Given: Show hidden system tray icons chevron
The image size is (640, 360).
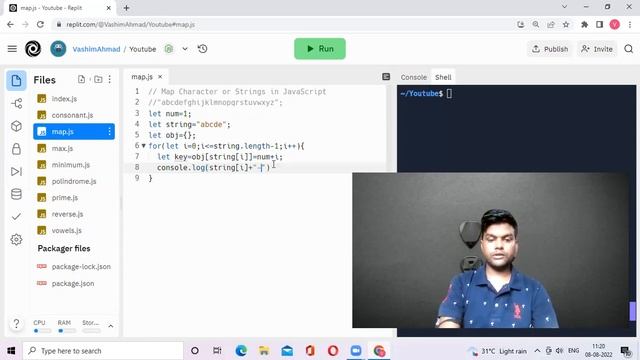Looking at the screenshot, I should coord(537,351).
